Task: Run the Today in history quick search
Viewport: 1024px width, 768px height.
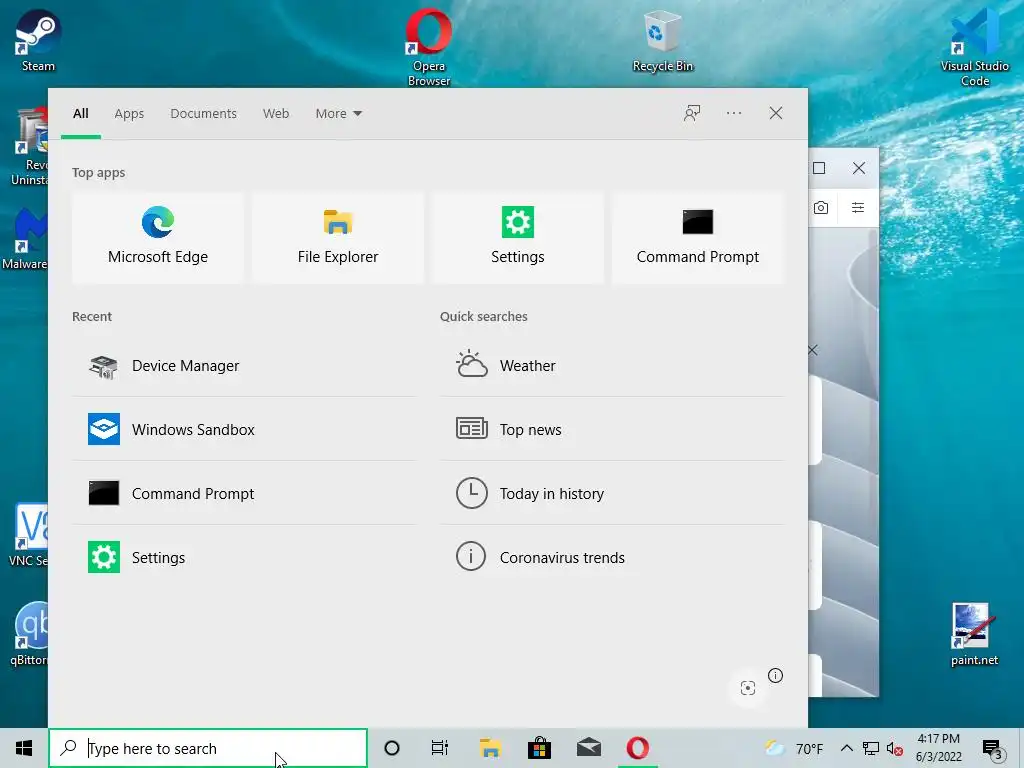Action: [x=612, y=494]
